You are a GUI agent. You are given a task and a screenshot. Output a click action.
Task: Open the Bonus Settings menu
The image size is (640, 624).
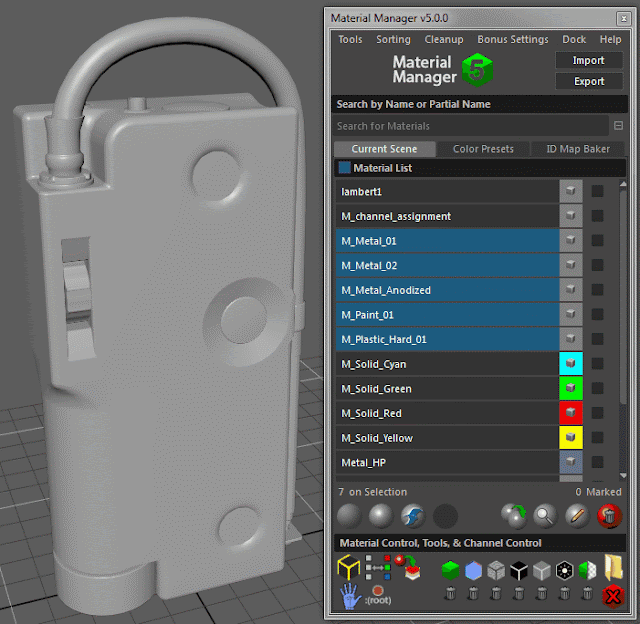click(x=513, y=40)
